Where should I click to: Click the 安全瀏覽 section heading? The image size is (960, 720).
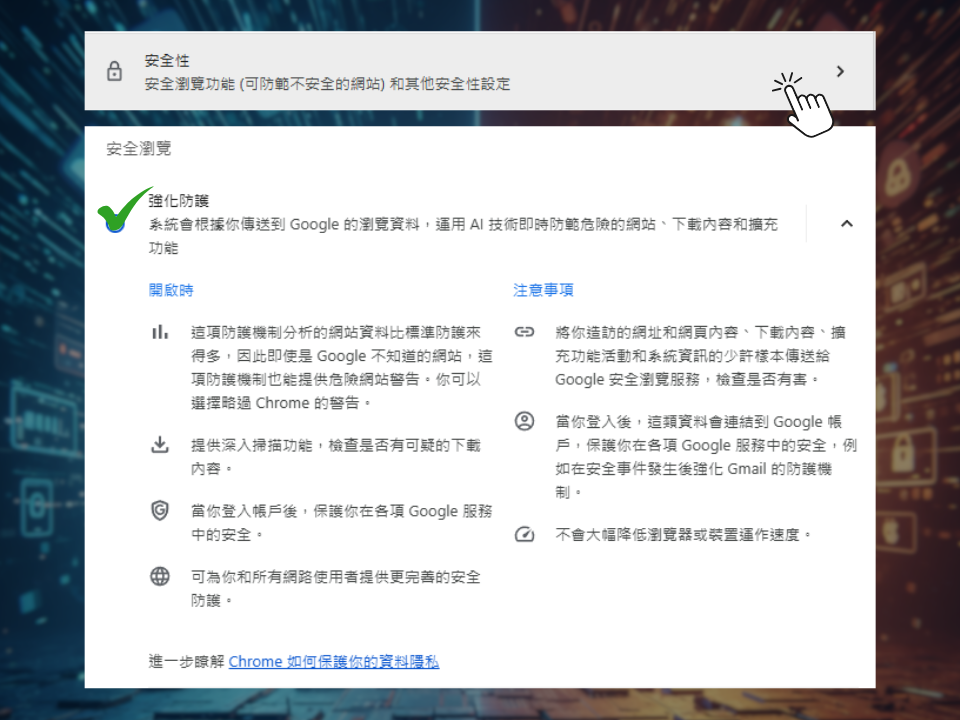[139, 149]
